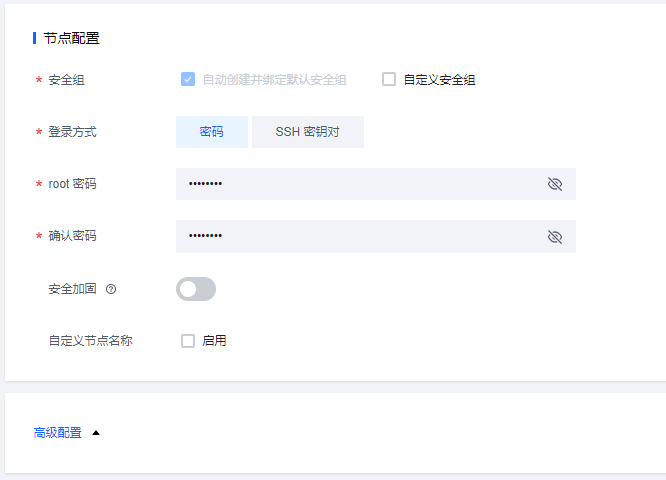Screen dimensions: 666x480
Task: Select the 密码 login method tab
Action: pyautogui.click(x=211, y=132)
